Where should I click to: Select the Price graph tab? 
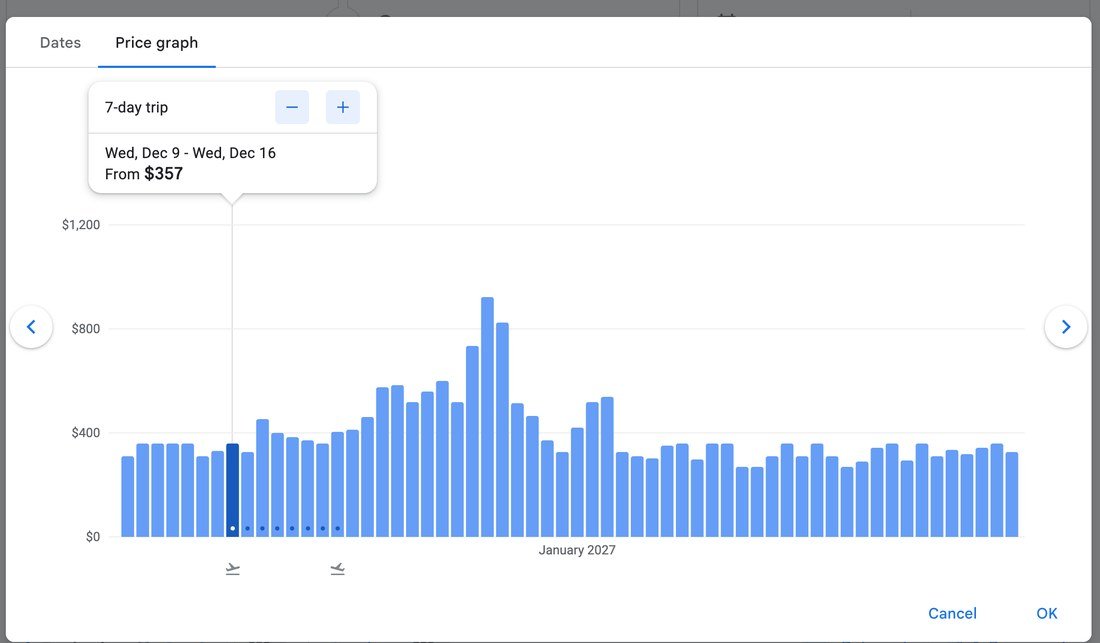pyautogui.click(x=156, y=43)
